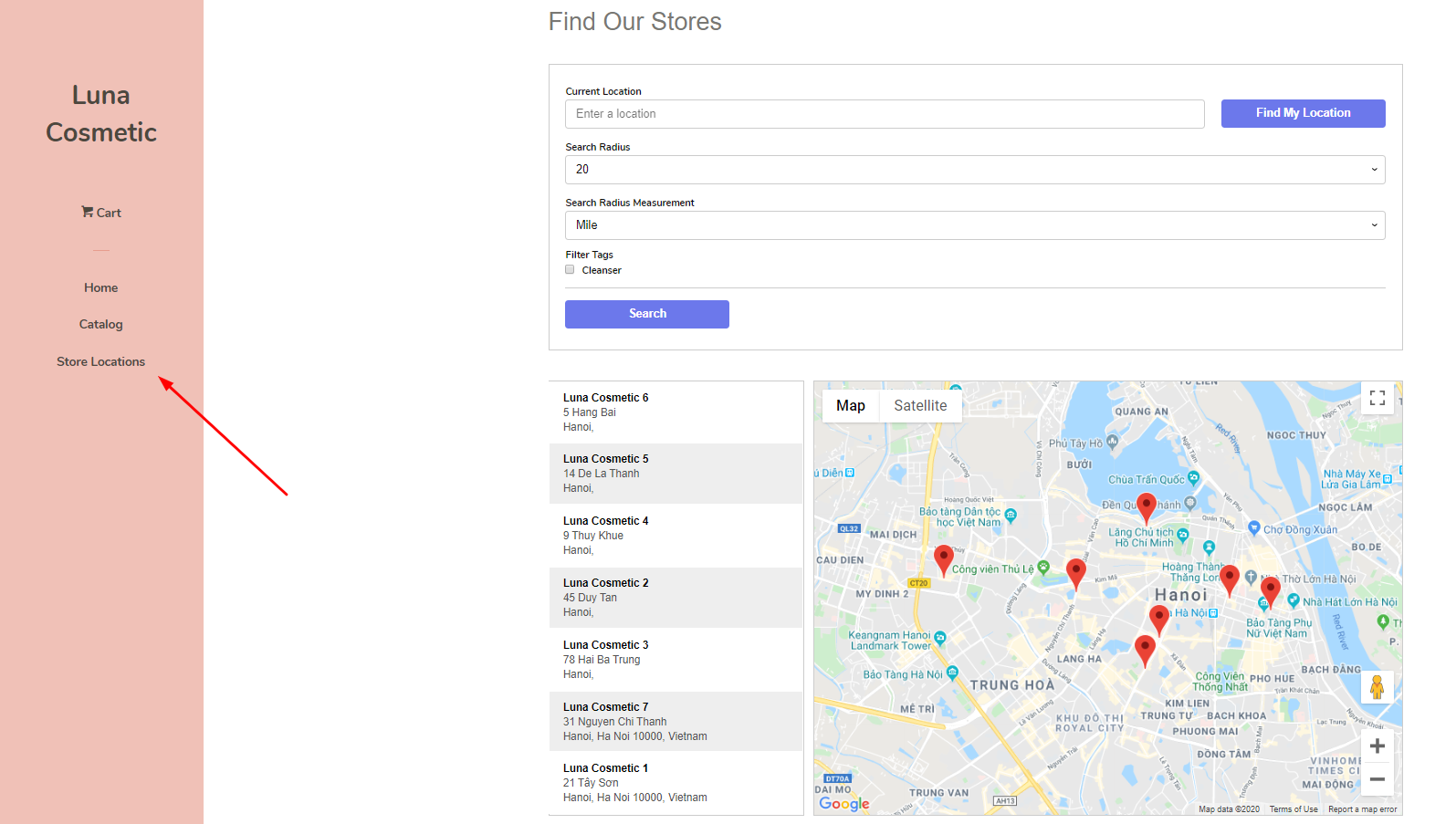The image size is (1456, 824).
Task: Open the Cart link in sidebar
Action: pyautogui.click(x=101, y=213)
